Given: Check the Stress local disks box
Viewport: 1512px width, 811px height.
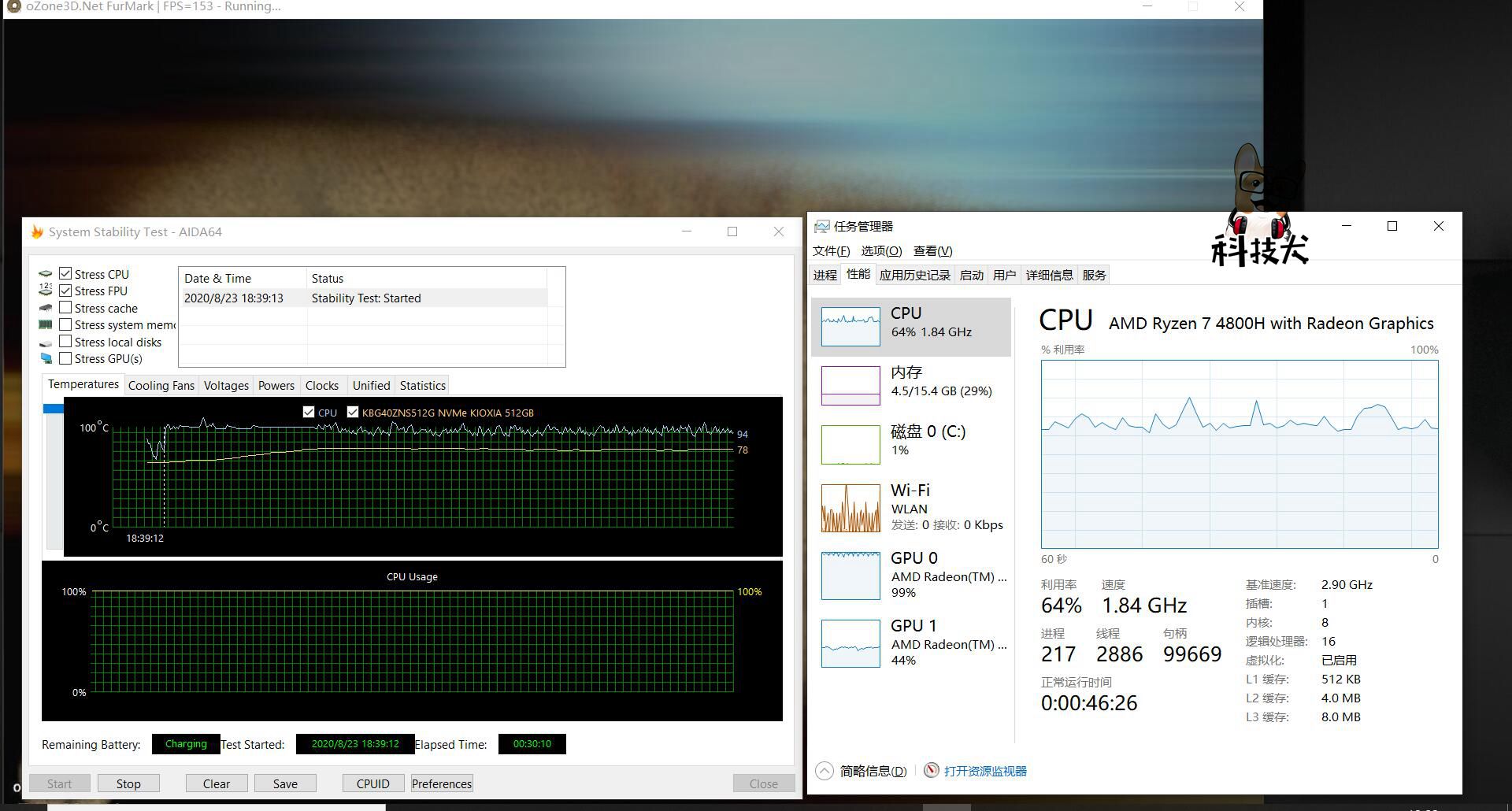Looking at the screenshot, I should (65, 342).
